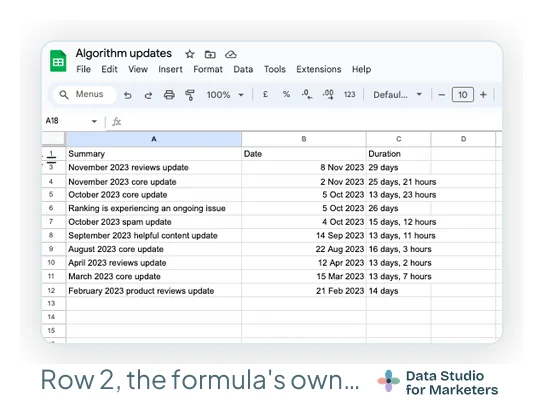This screenshot has width=543, height=418.
Task: Click the Summary header cell
Action: click(x=153, y=154)
